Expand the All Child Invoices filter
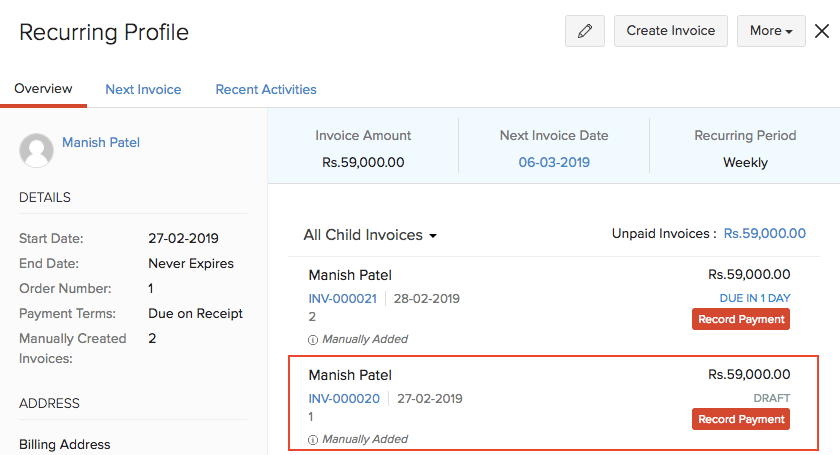 click(x=370, y=235)
